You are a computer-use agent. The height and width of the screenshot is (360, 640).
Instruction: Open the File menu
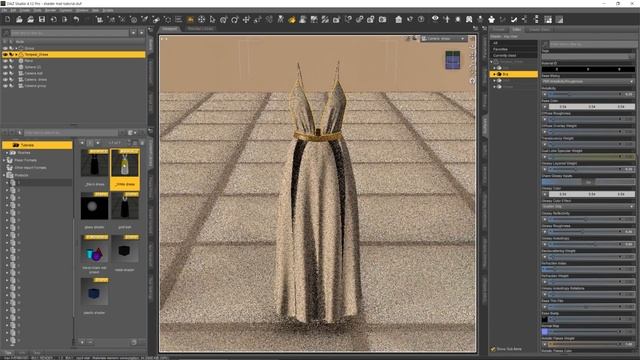pos(3,10)
